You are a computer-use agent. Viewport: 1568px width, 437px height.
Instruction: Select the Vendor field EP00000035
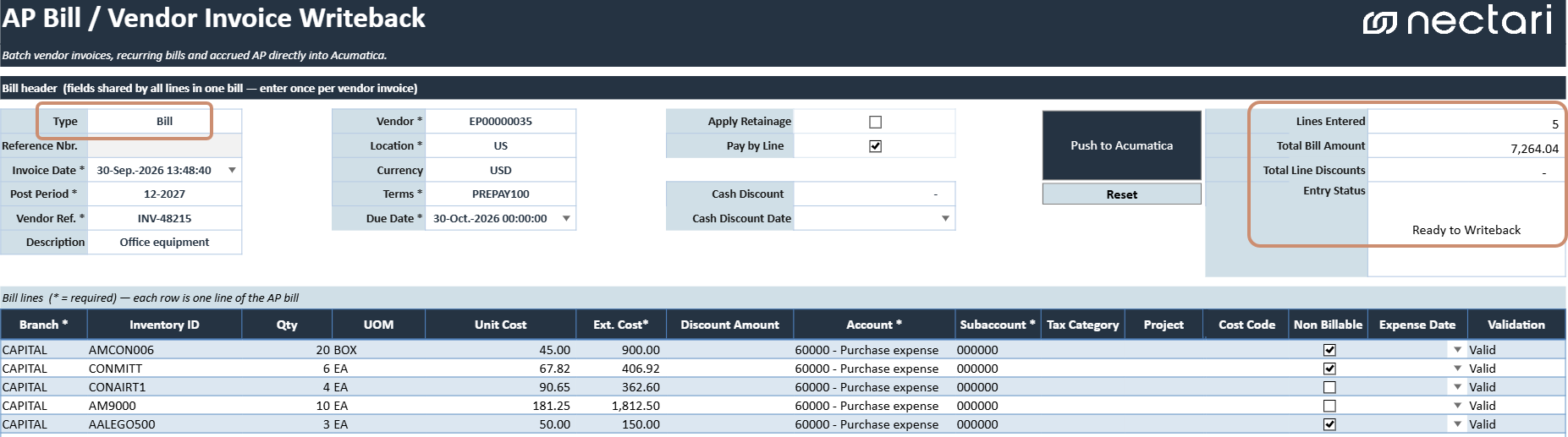tap(500, 121)
